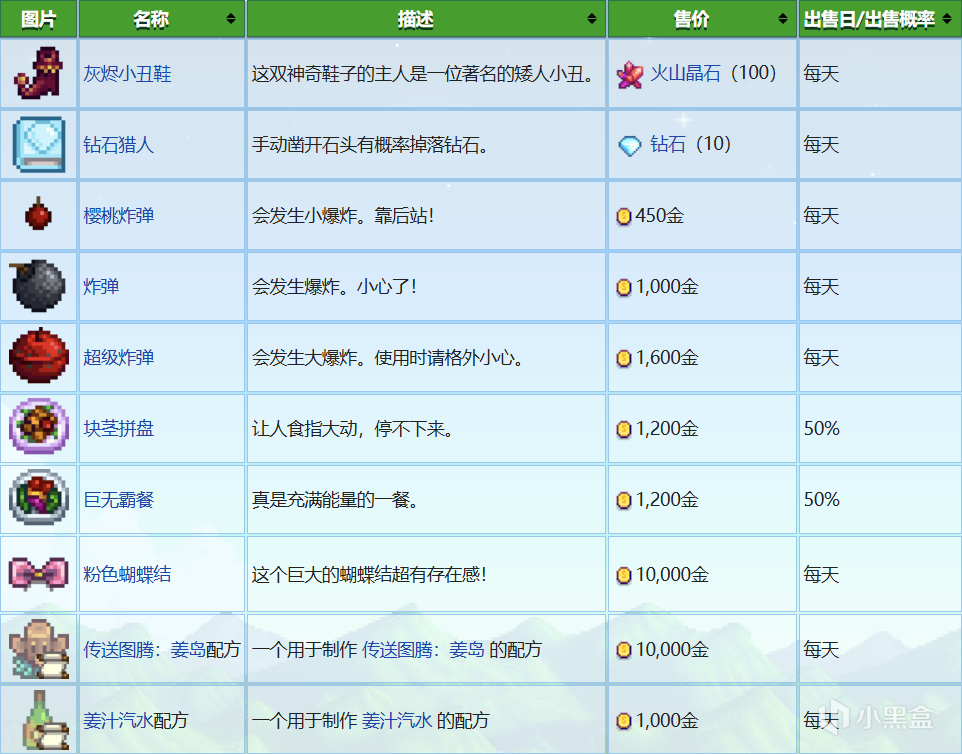Click 50% in the 巨无霸餐 row
The height and width of the screenshot is (754, 962).
[x=822, y=499]
